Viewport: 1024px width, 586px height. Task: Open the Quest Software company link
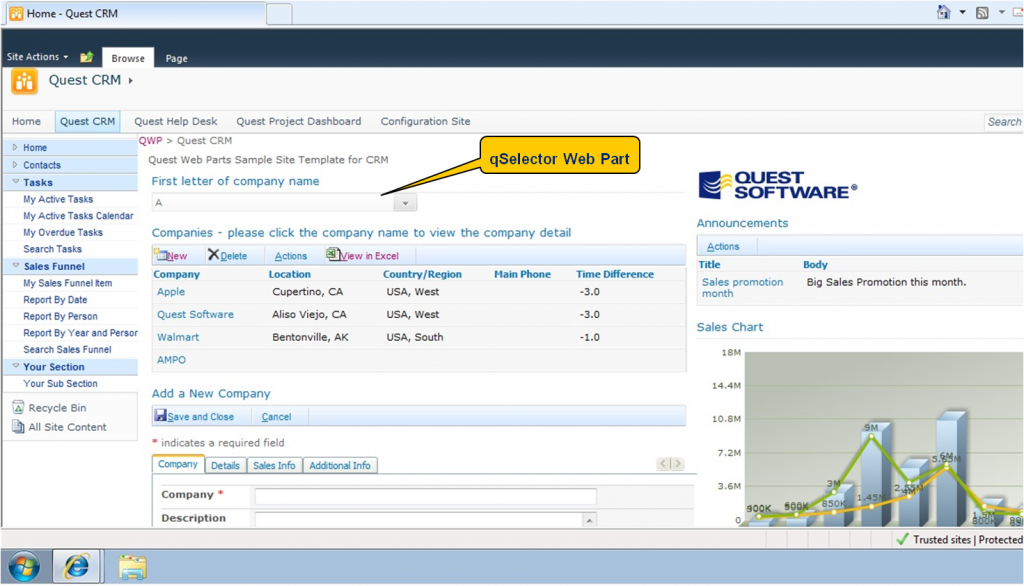tap(195, 314)
